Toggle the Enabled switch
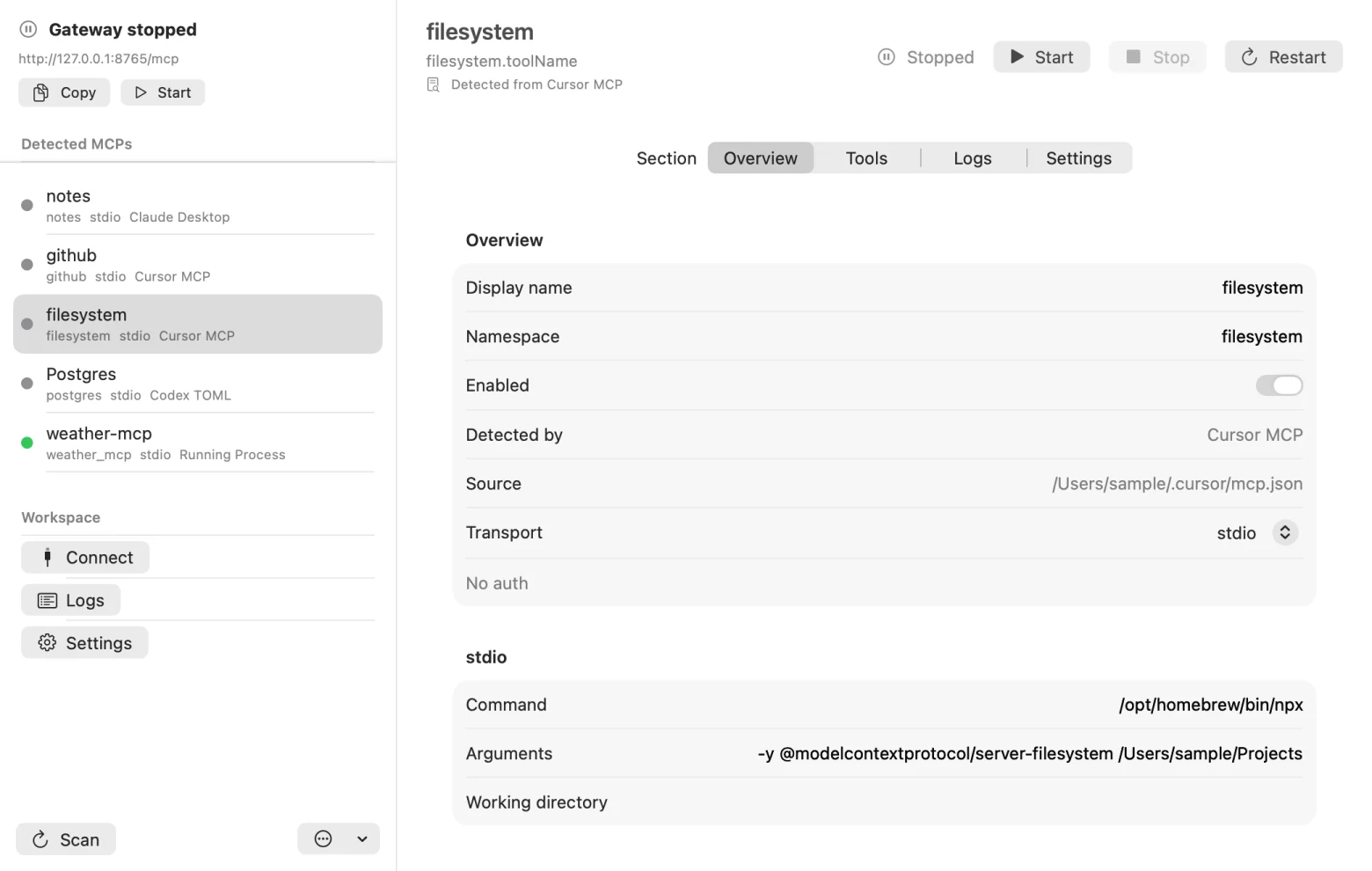This screenshot has width=1372, height=871. pos(1279,385)
